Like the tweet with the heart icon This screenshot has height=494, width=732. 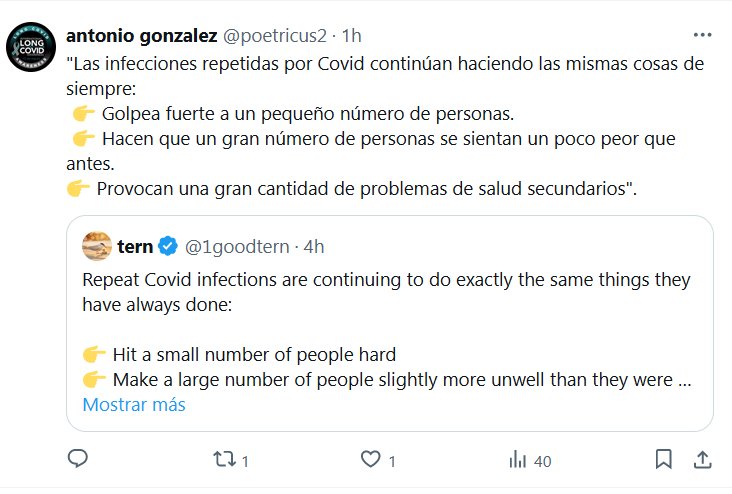click(371, 460)
